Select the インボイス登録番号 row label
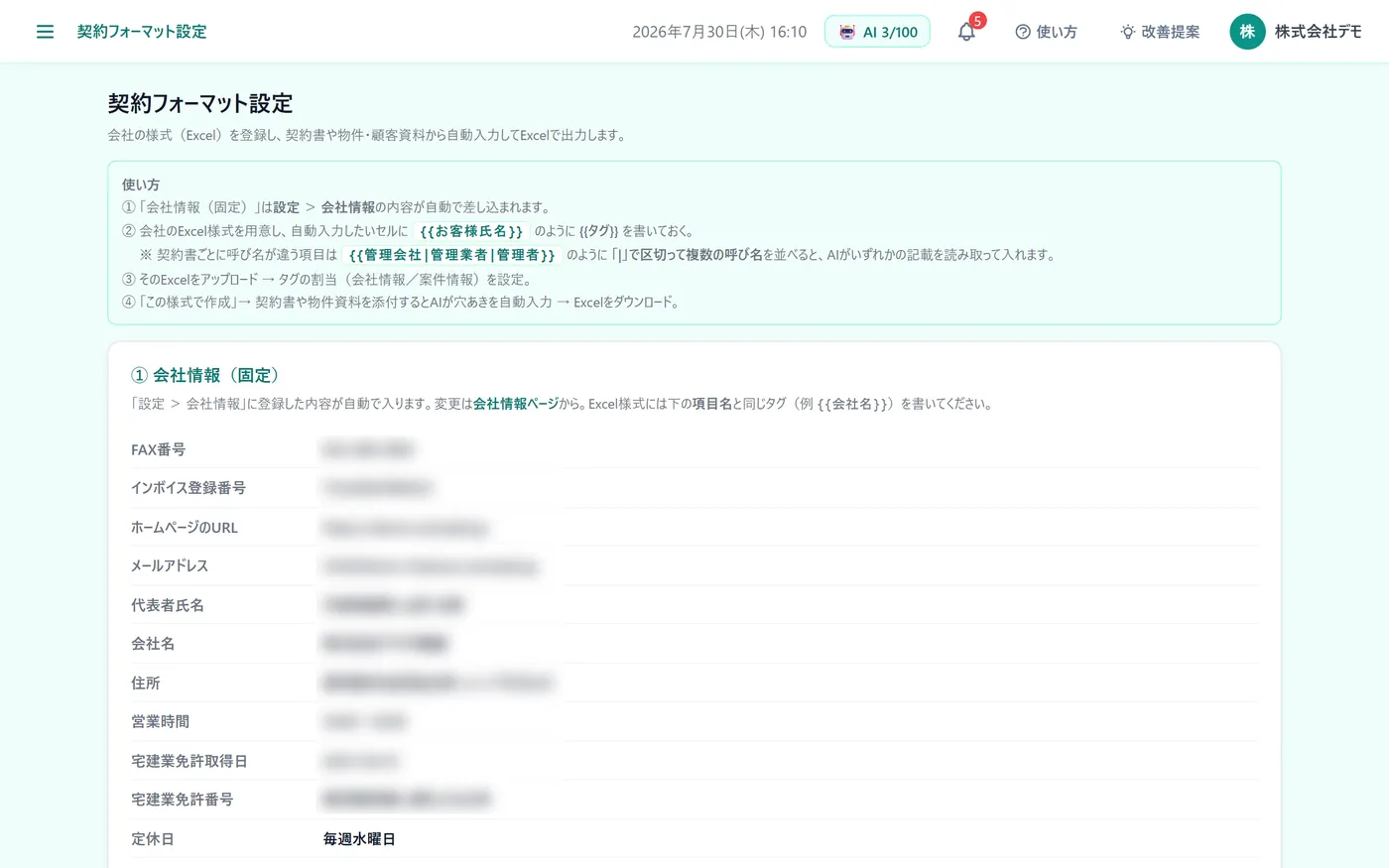The height and width of the screenshot is (868, 1389). tap(189, 488)
